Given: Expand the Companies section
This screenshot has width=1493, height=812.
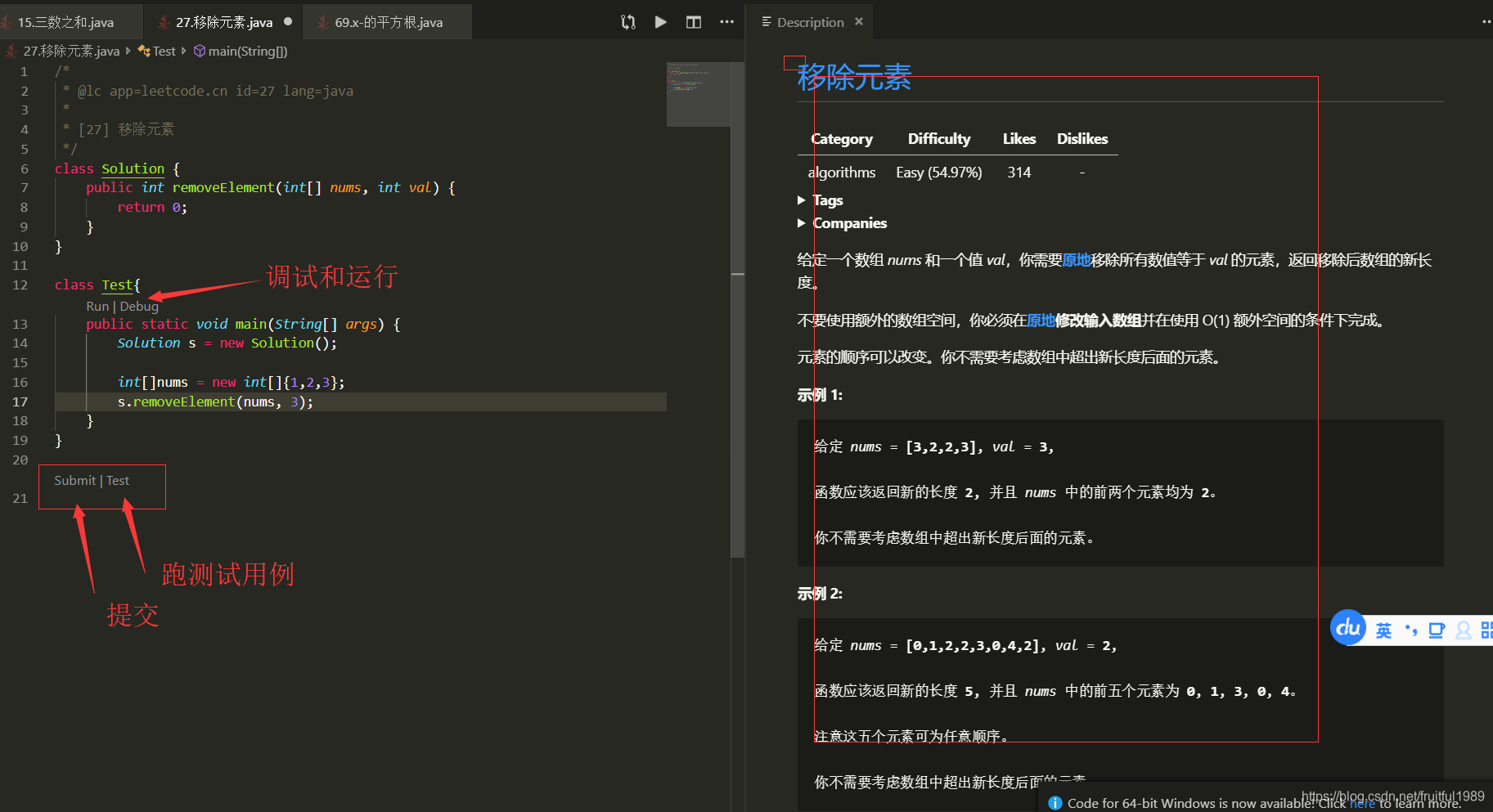Looking at the screenshot, I should pyautogui.click(x=843, y=223).
